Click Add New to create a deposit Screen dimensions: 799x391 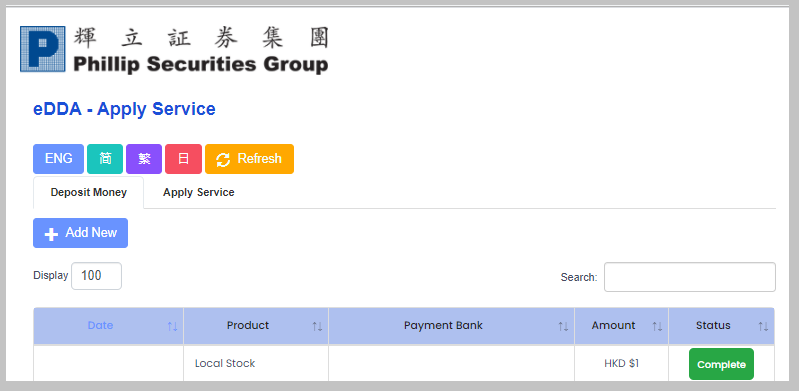point(81,233)
